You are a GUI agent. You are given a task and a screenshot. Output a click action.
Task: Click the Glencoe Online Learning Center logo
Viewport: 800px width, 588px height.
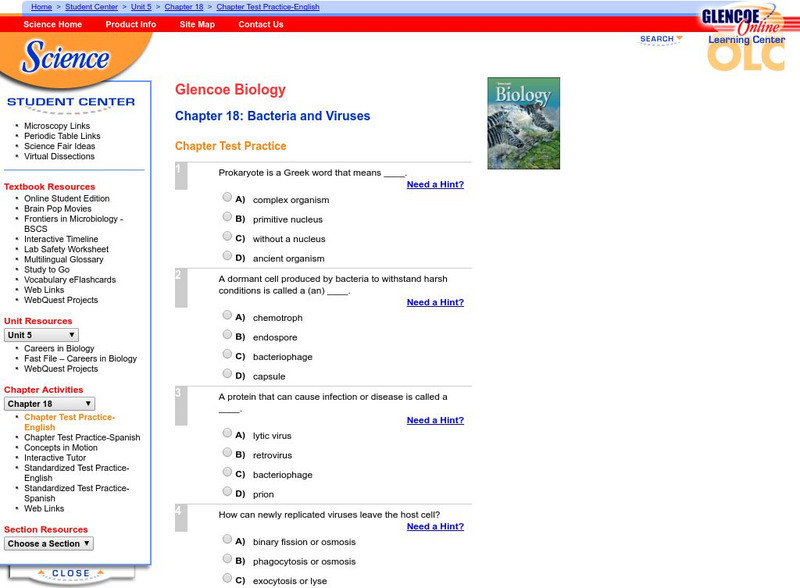745,37
